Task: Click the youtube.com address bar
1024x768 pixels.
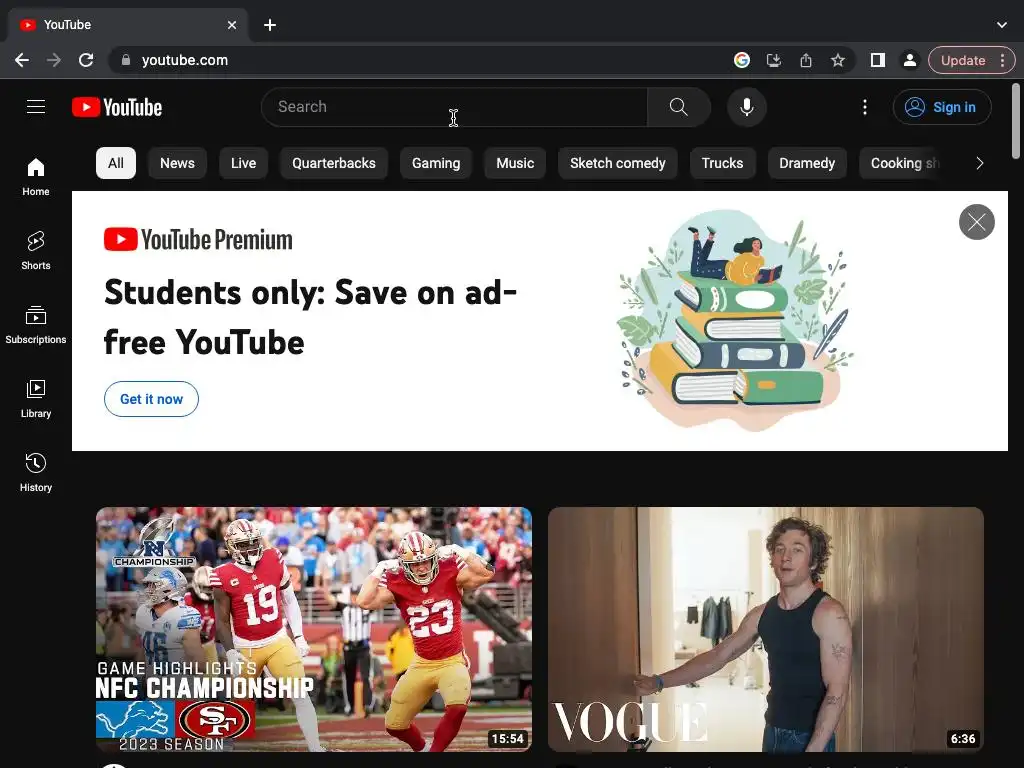Action: tap(418, 60)
